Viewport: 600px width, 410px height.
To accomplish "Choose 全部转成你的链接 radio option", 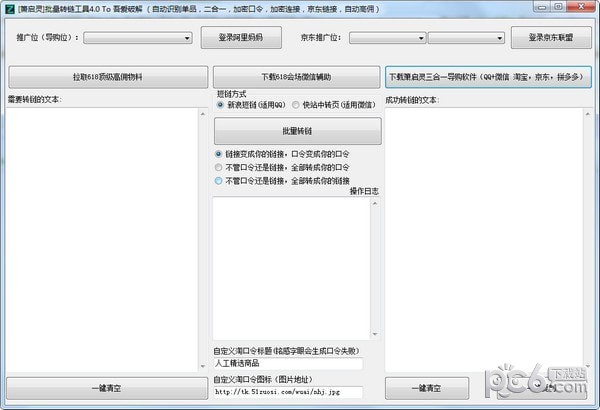I will coord(219,181).
